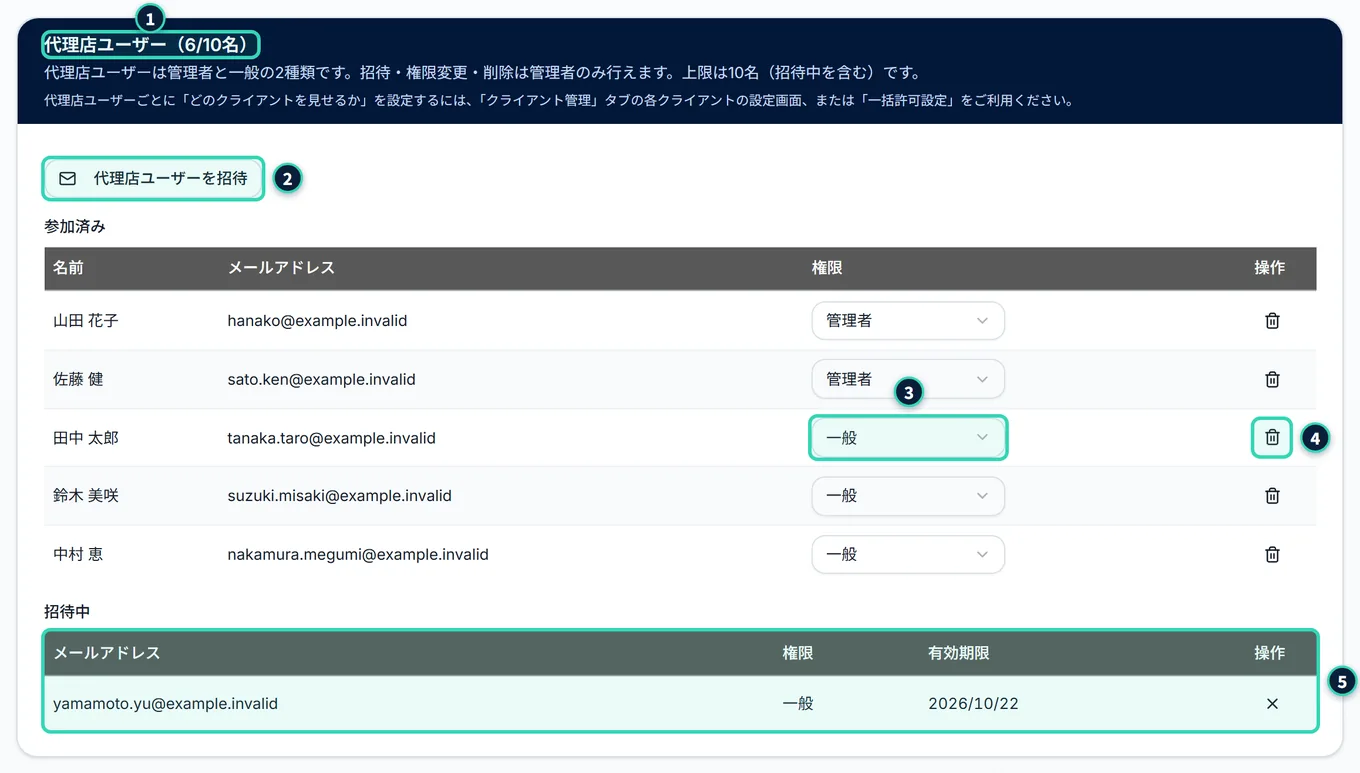Screen dimensions: 1360x773
Task: Click the name 山田 花子
Action: point(86,321)
